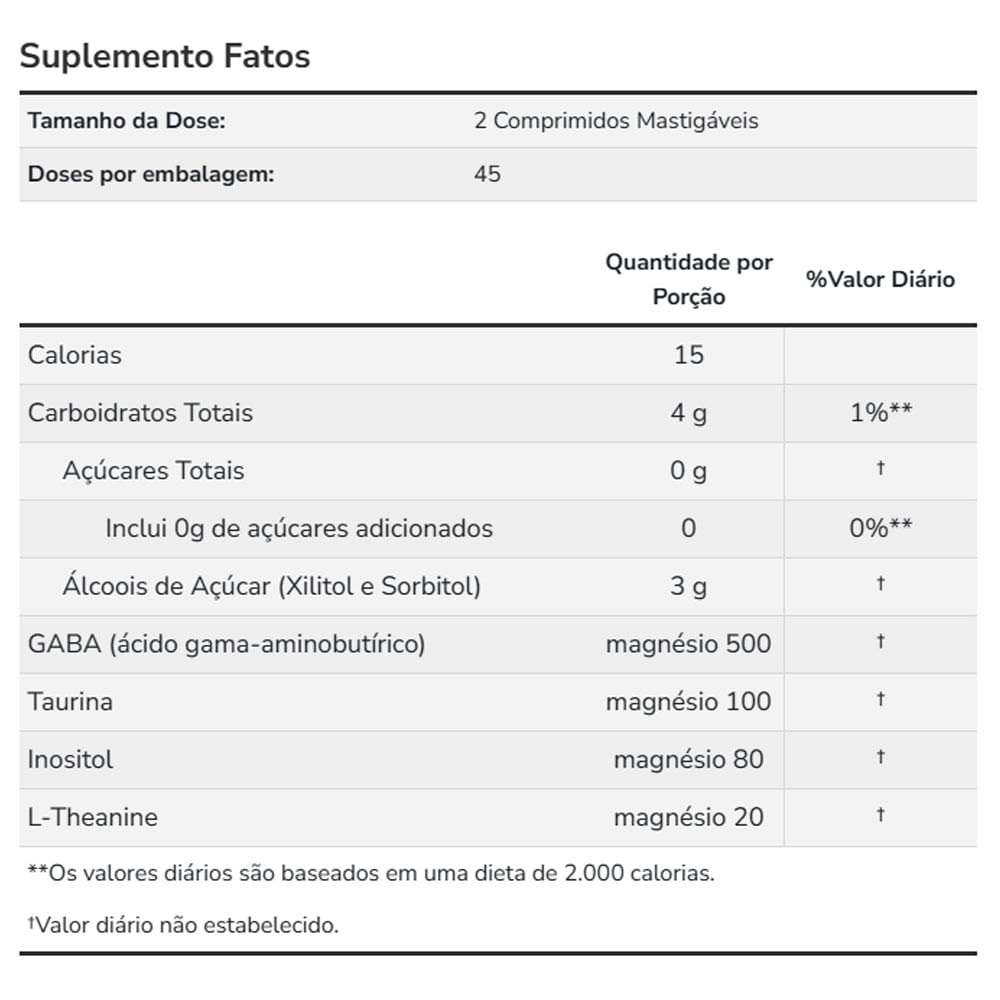This screenshot has width=1000, height=1000.
Task: Select the "Carboidratos Totais" row label
Action: (140, 413)
